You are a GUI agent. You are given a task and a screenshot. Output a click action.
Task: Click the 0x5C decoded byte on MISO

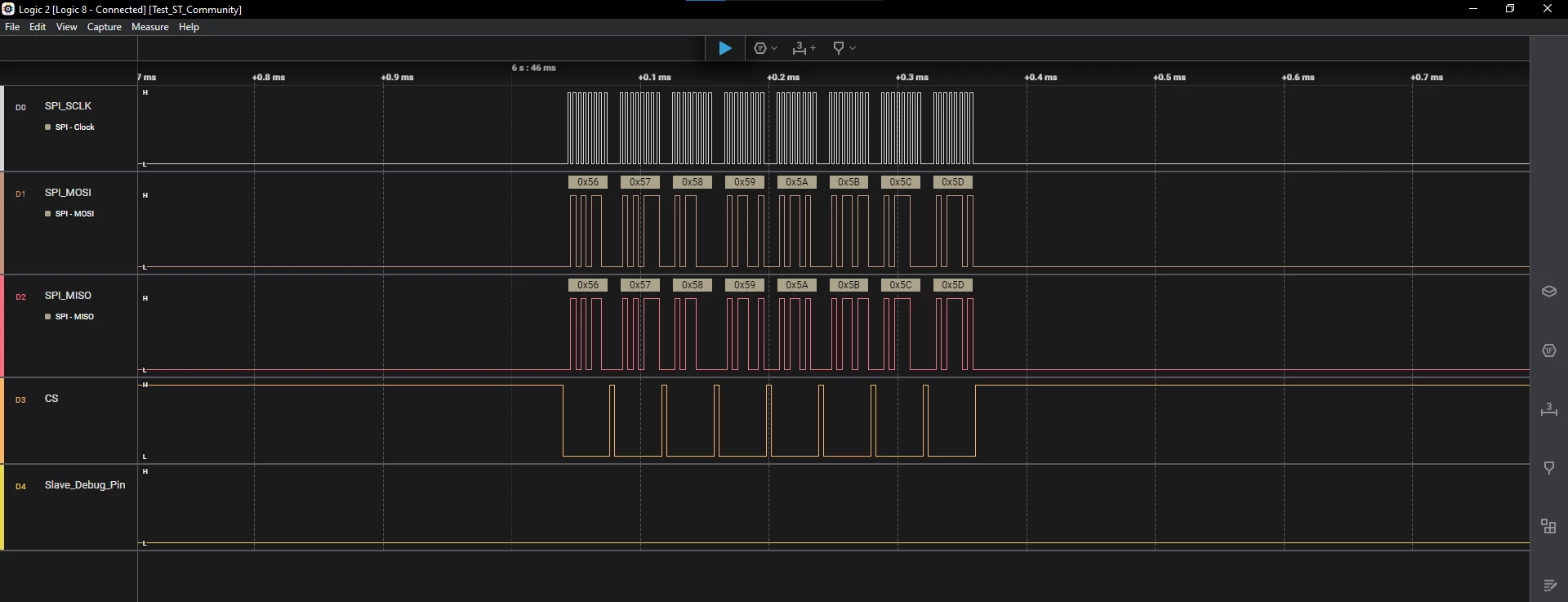click(x=901, y=285)
